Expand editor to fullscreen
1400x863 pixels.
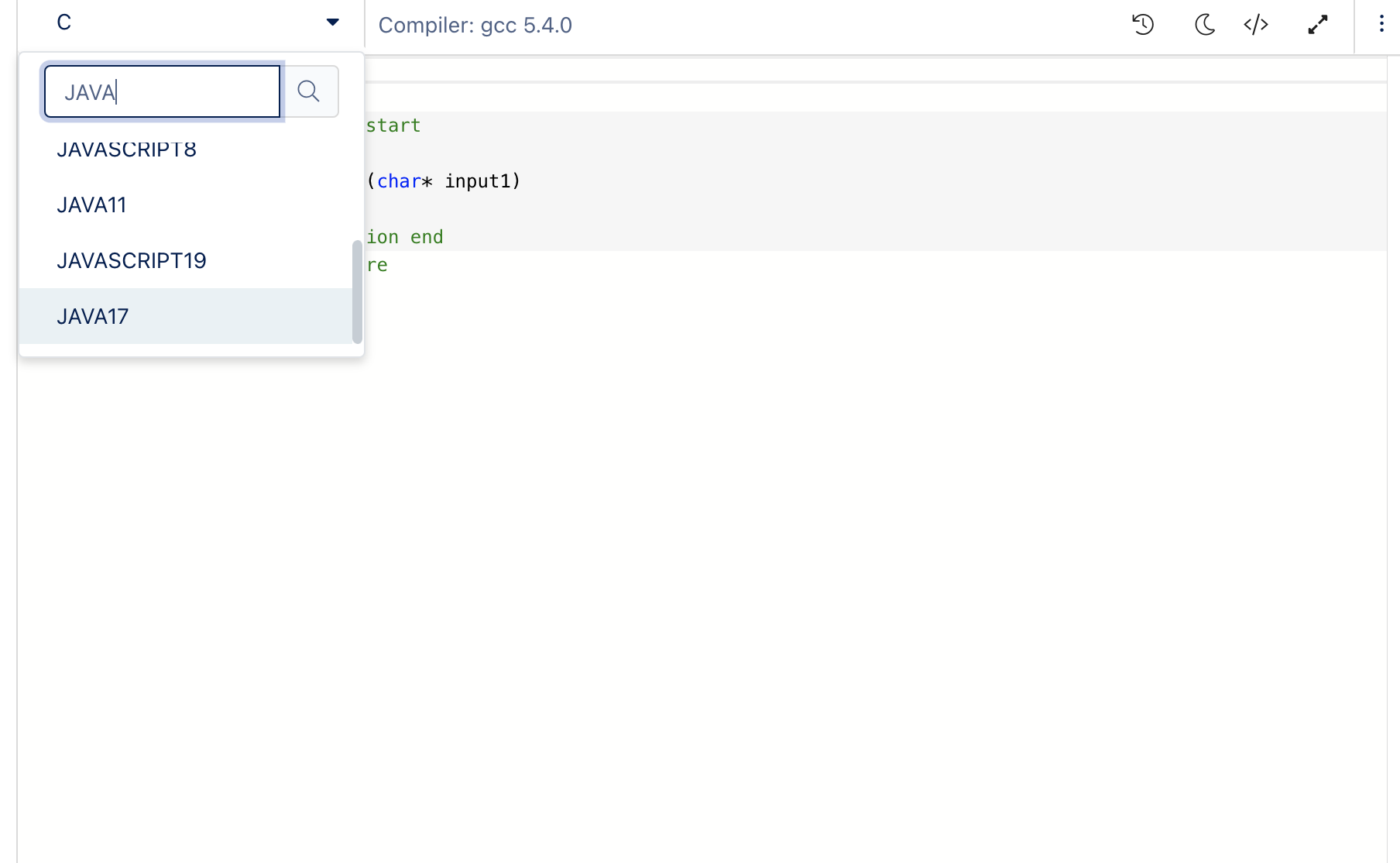1318,25
